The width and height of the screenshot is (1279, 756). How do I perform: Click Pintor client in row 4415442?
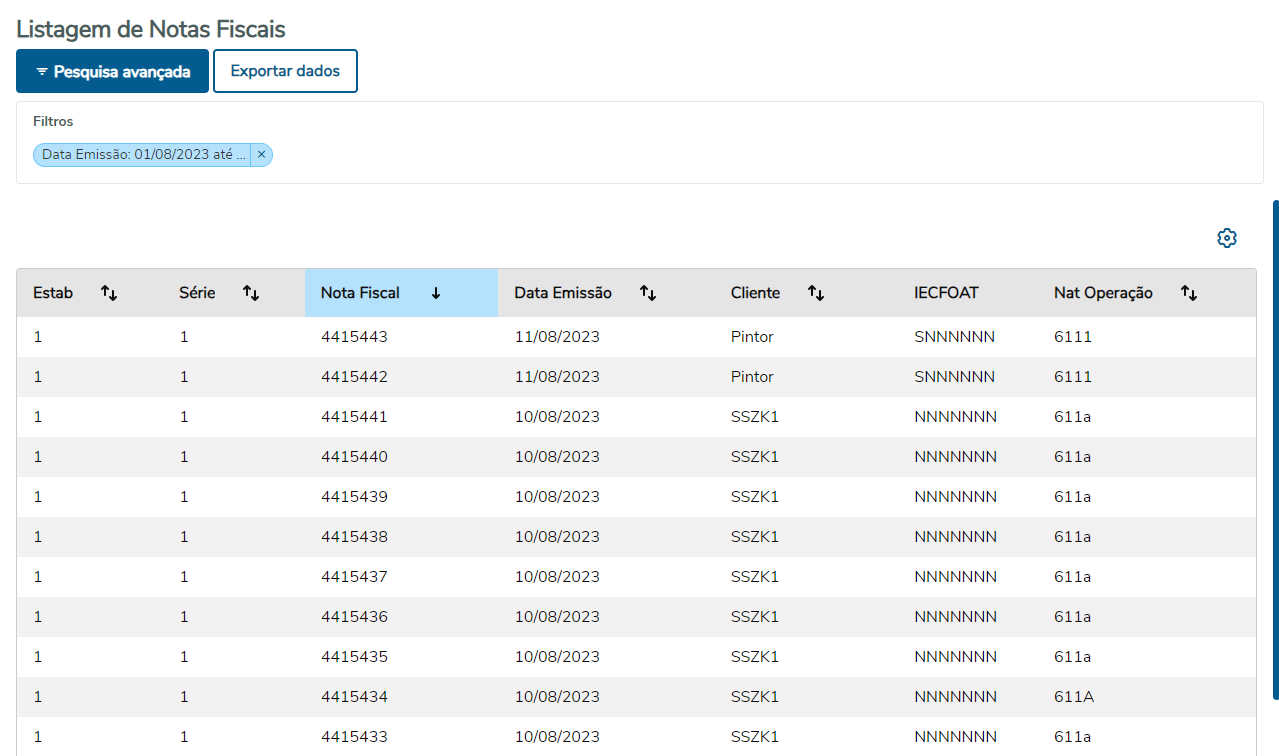pos(752,377)
